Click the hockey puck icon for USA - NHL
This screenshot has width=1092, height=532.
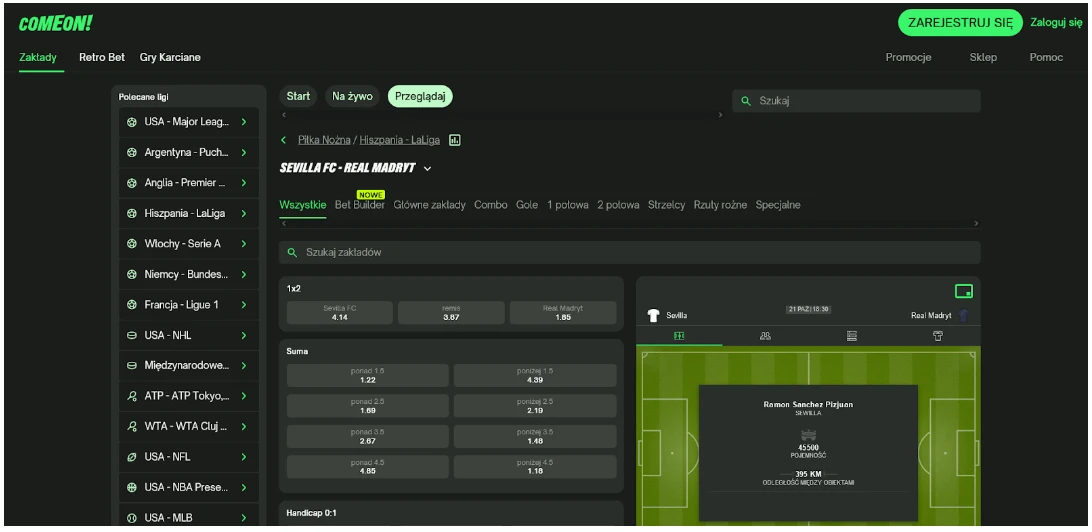pos(132,335)
